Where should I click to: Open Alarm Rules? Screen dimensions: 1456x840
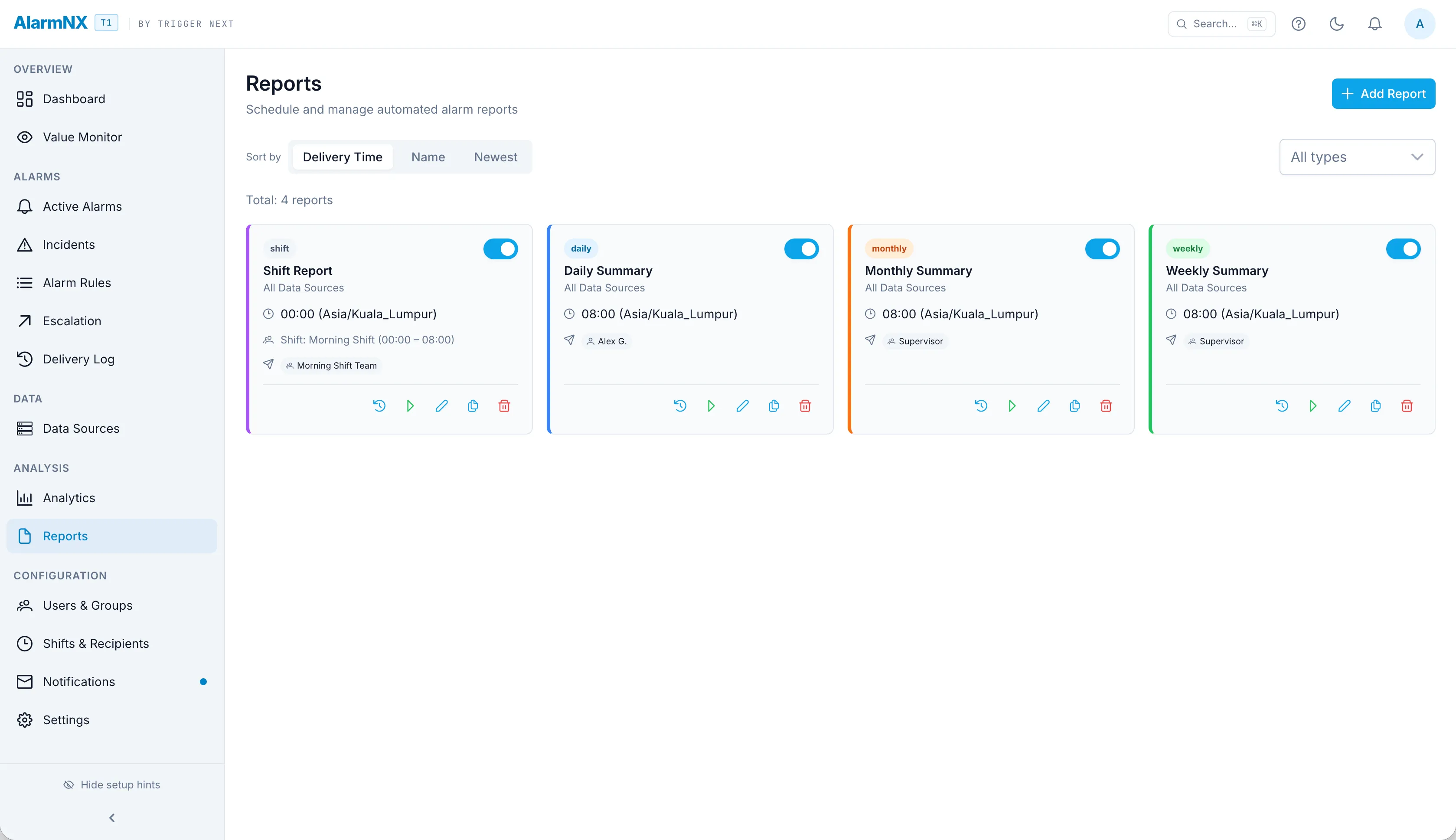click(x=112, y=283)
